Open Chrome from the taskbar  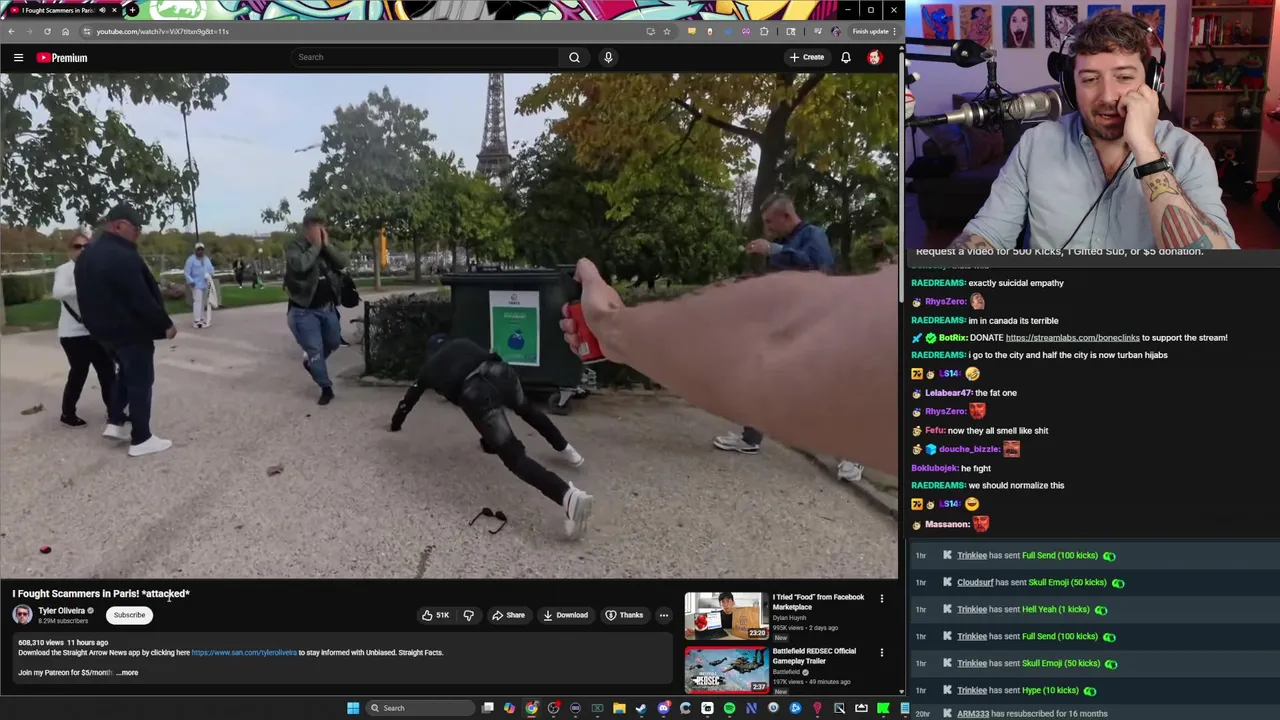531,708
